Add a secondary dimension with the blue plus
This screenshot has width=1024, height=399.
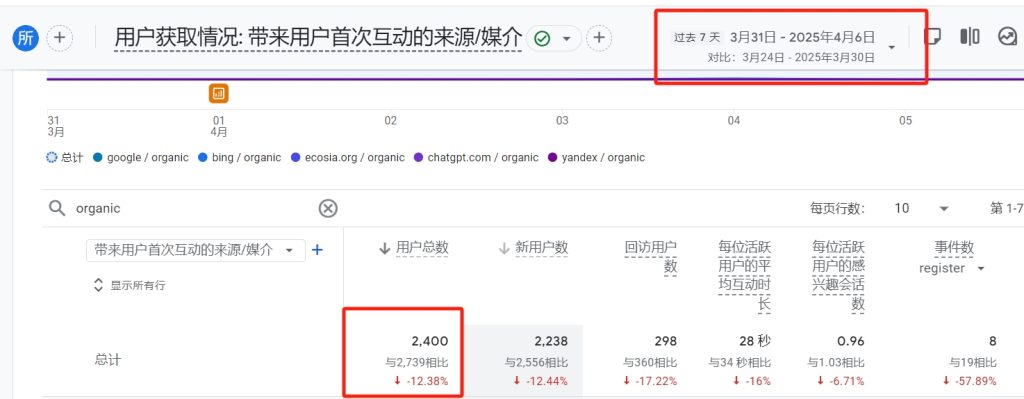click(x=317, y=249)
